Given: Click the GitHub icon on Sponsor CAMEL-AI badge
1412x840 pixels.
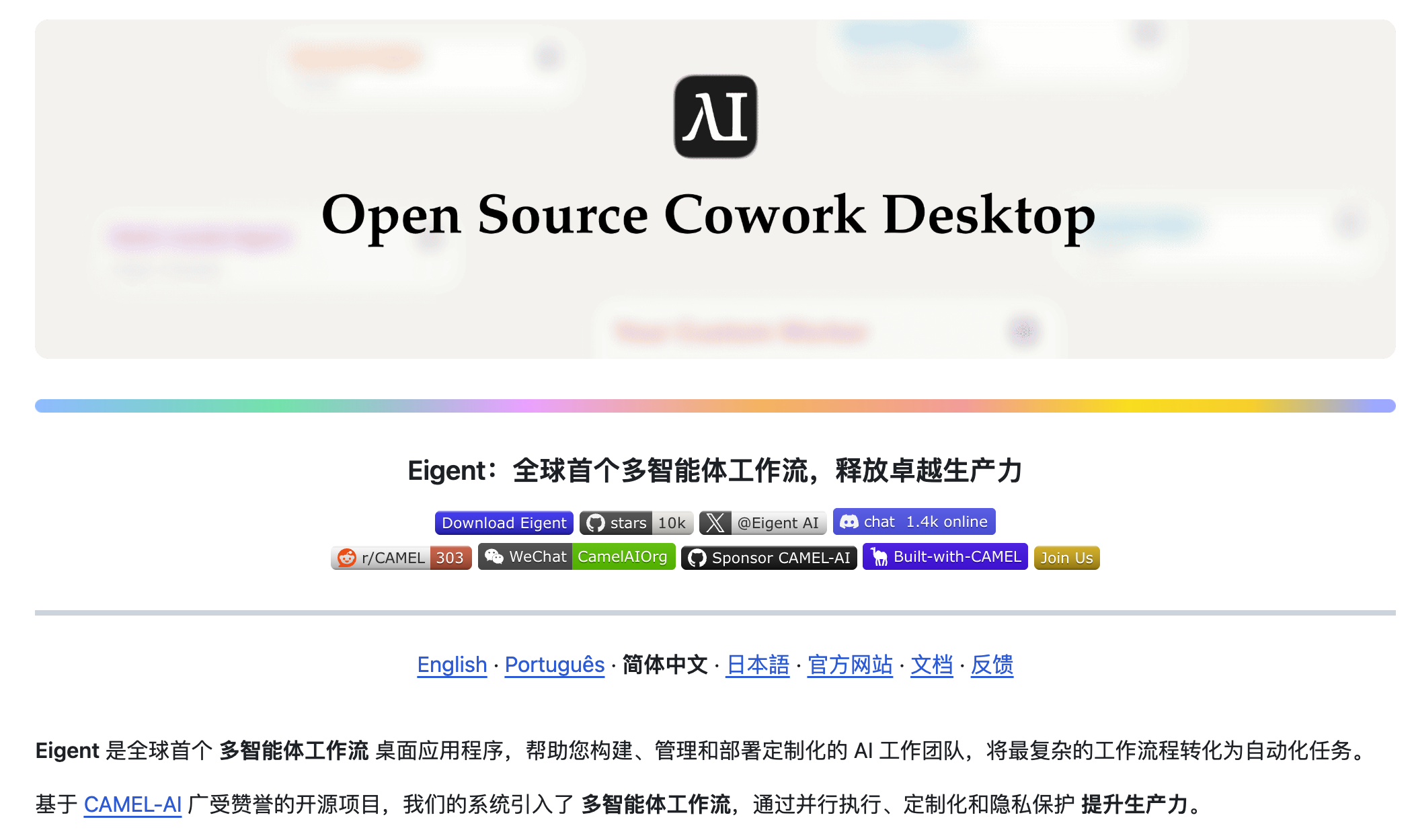Looking at the screenshot, I should tap(697, 558).
